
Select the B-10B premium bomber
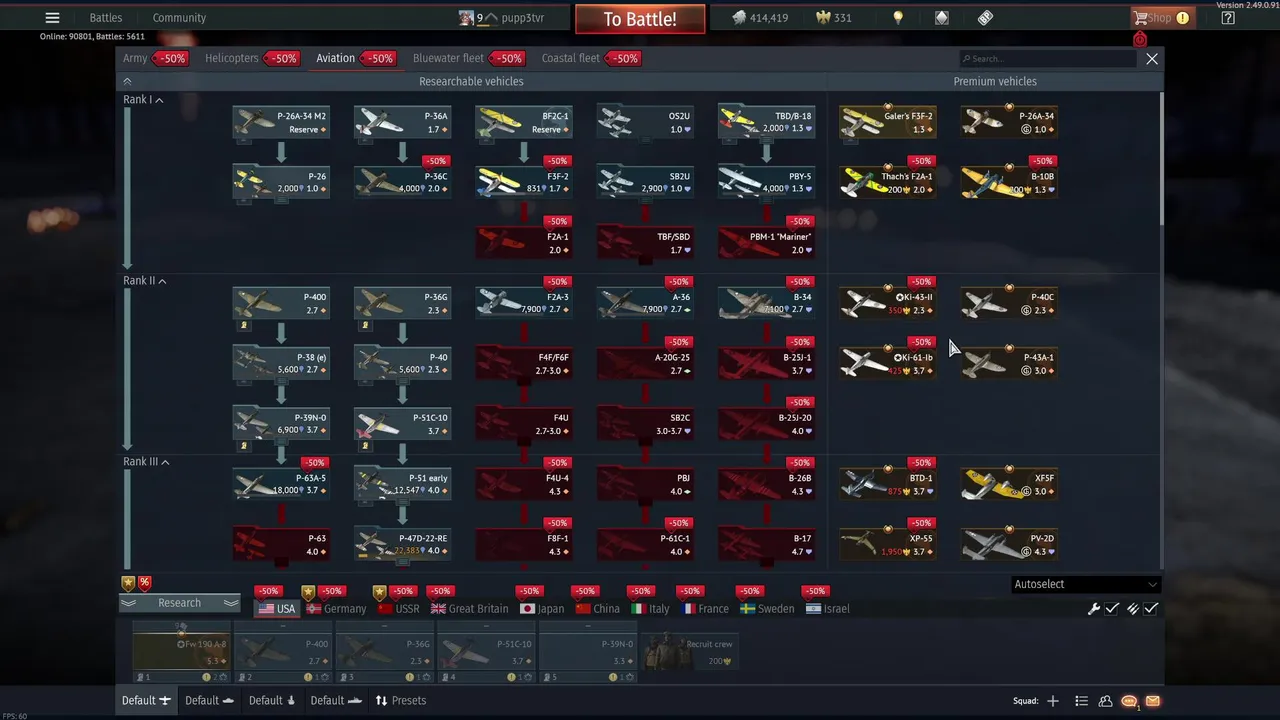[1008, 182]
